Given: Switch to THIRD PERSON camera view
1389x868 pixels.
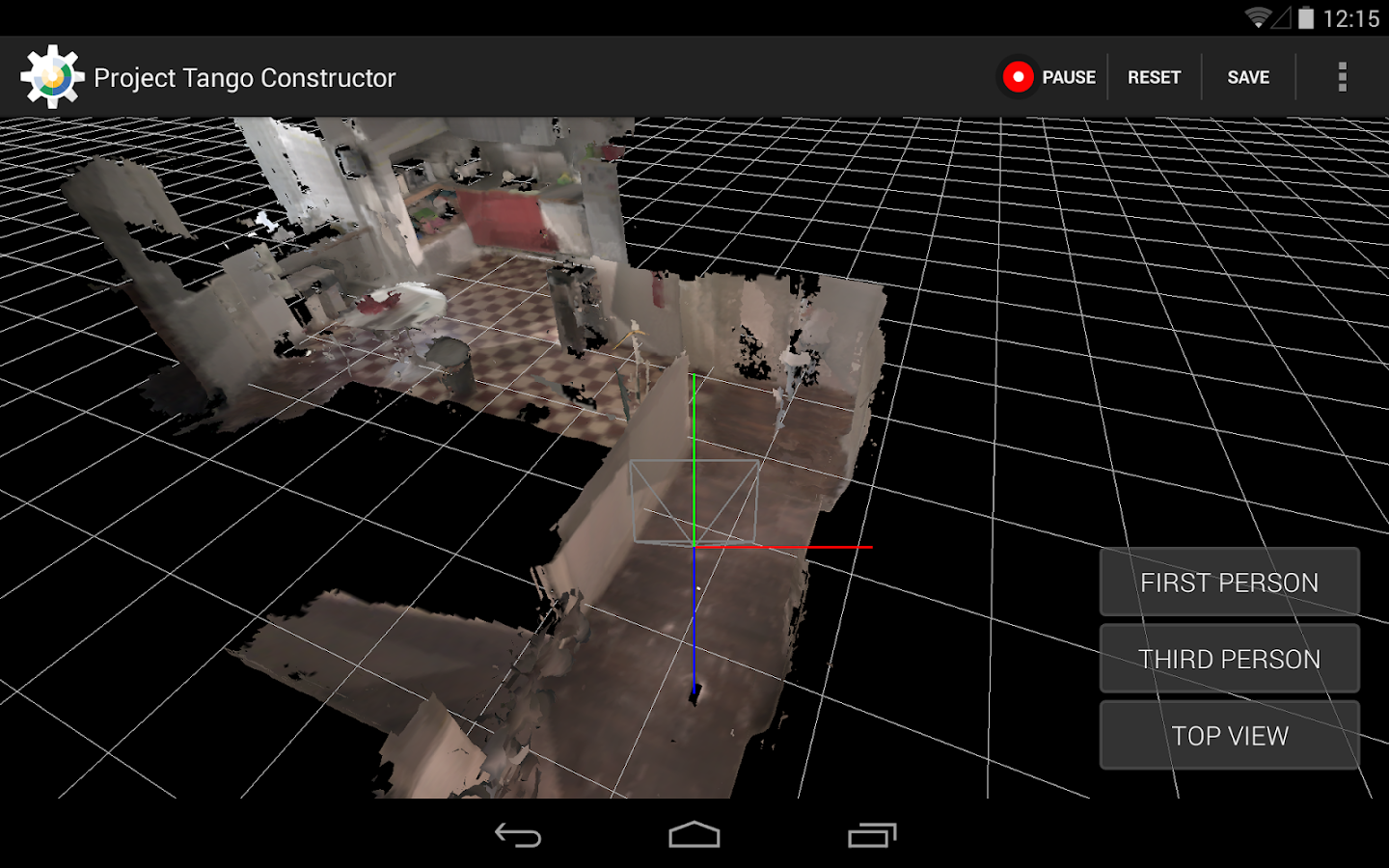Looking at the screenshot, I should [x=1229, y=659].
